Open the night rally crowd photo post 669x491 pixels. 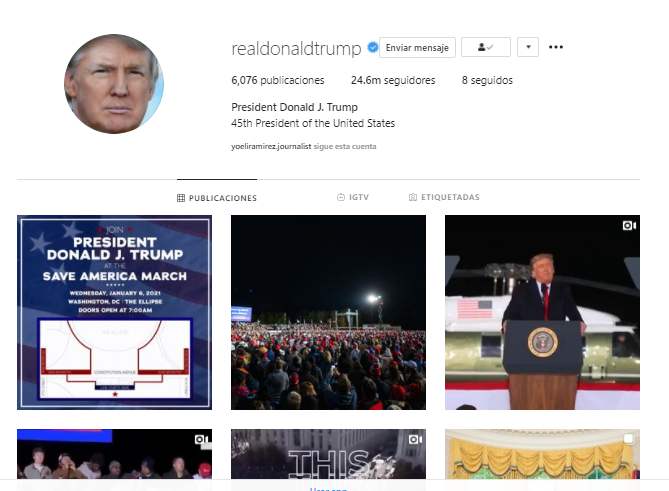point(328,312)
